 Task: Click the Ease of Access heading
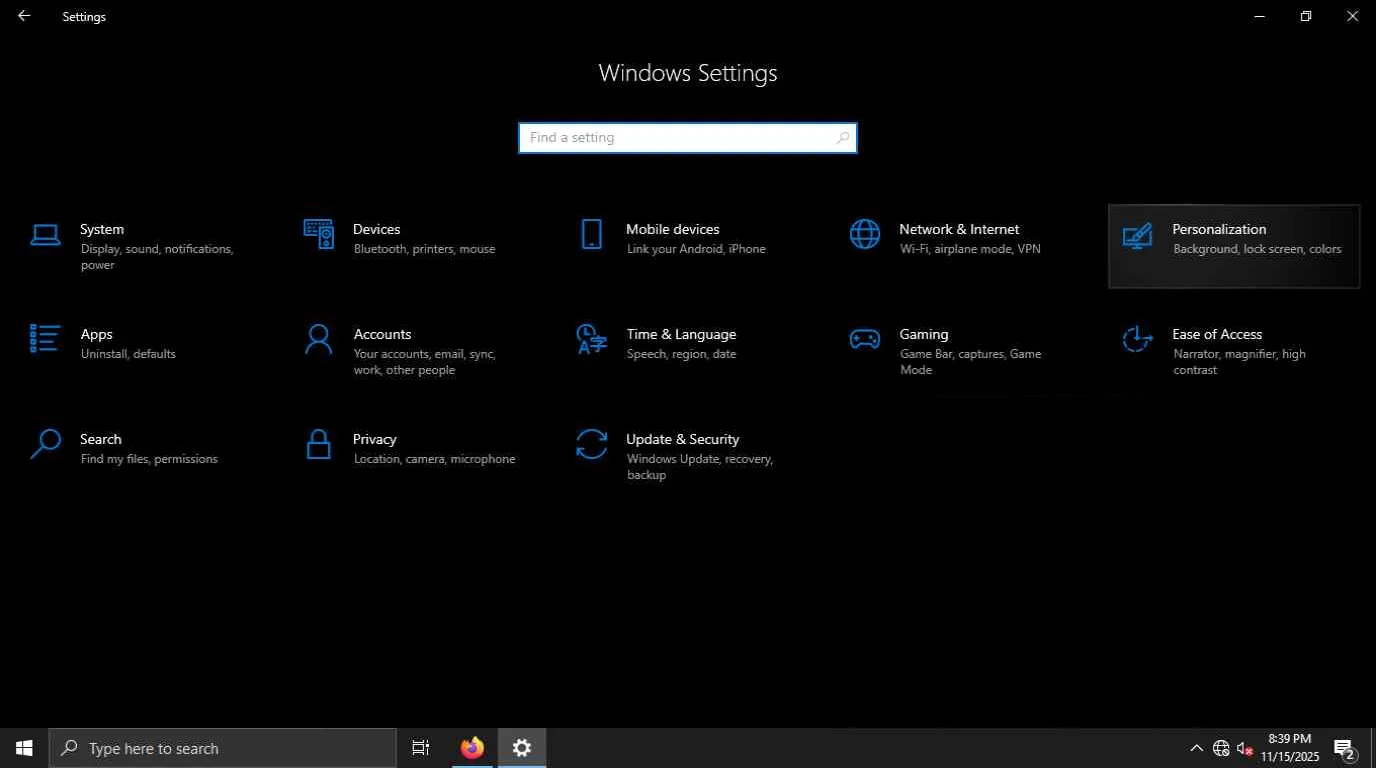(x=1217, y=334)
